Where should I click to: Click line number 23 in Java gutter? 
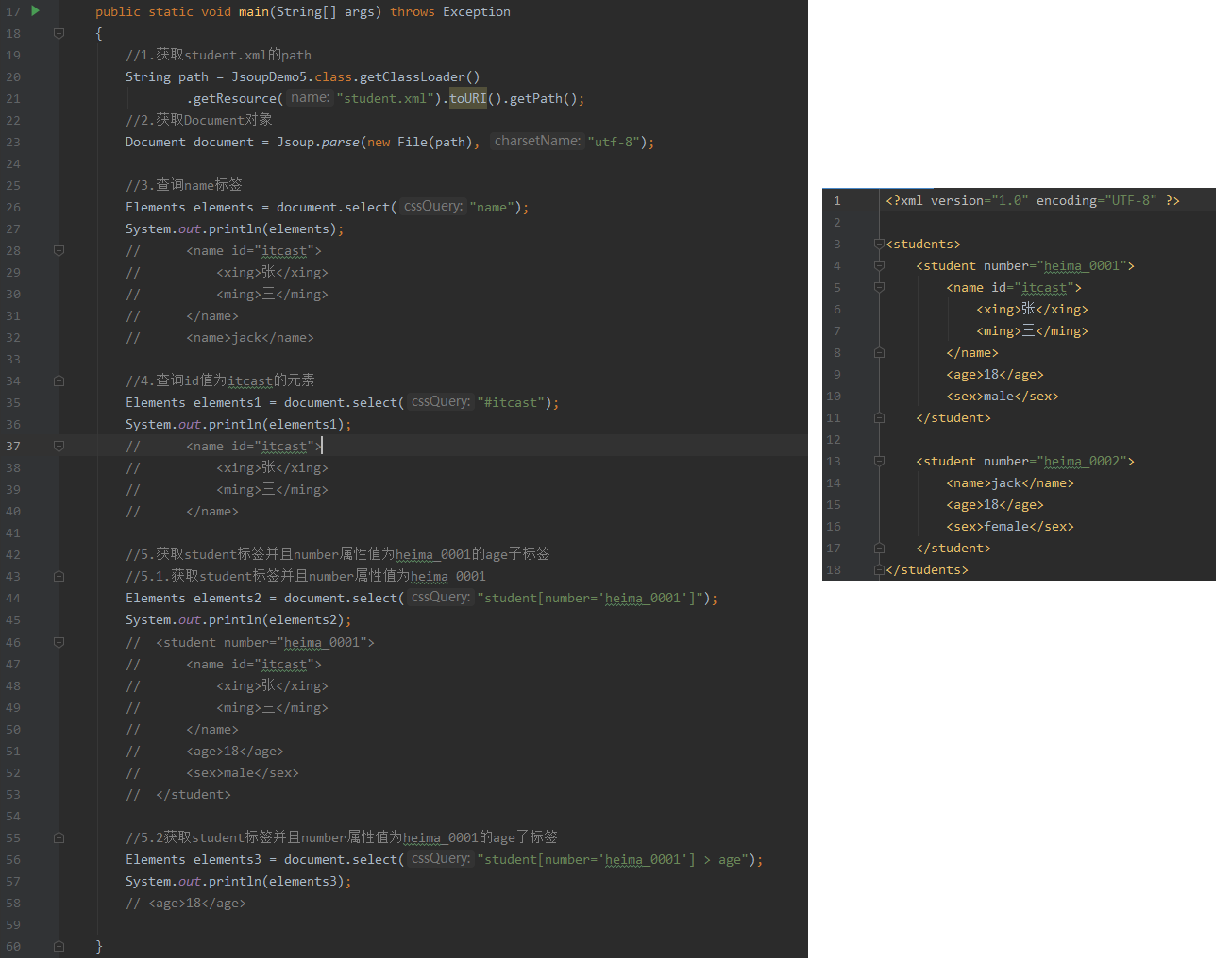coord(13,142)
